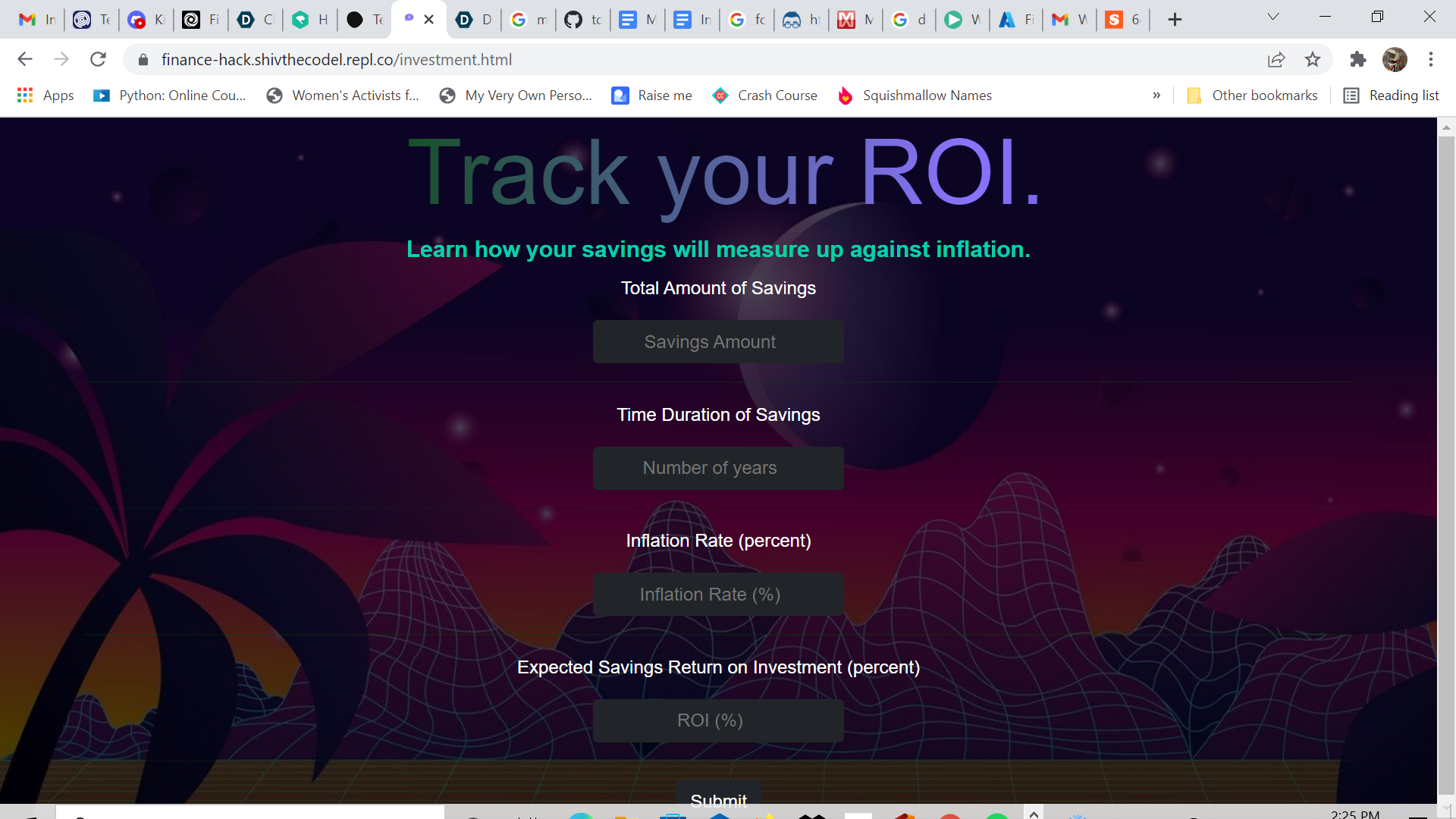Viewport: 1456px width, 819px height.
Task: Open the share page icon
Action: 1276,59
